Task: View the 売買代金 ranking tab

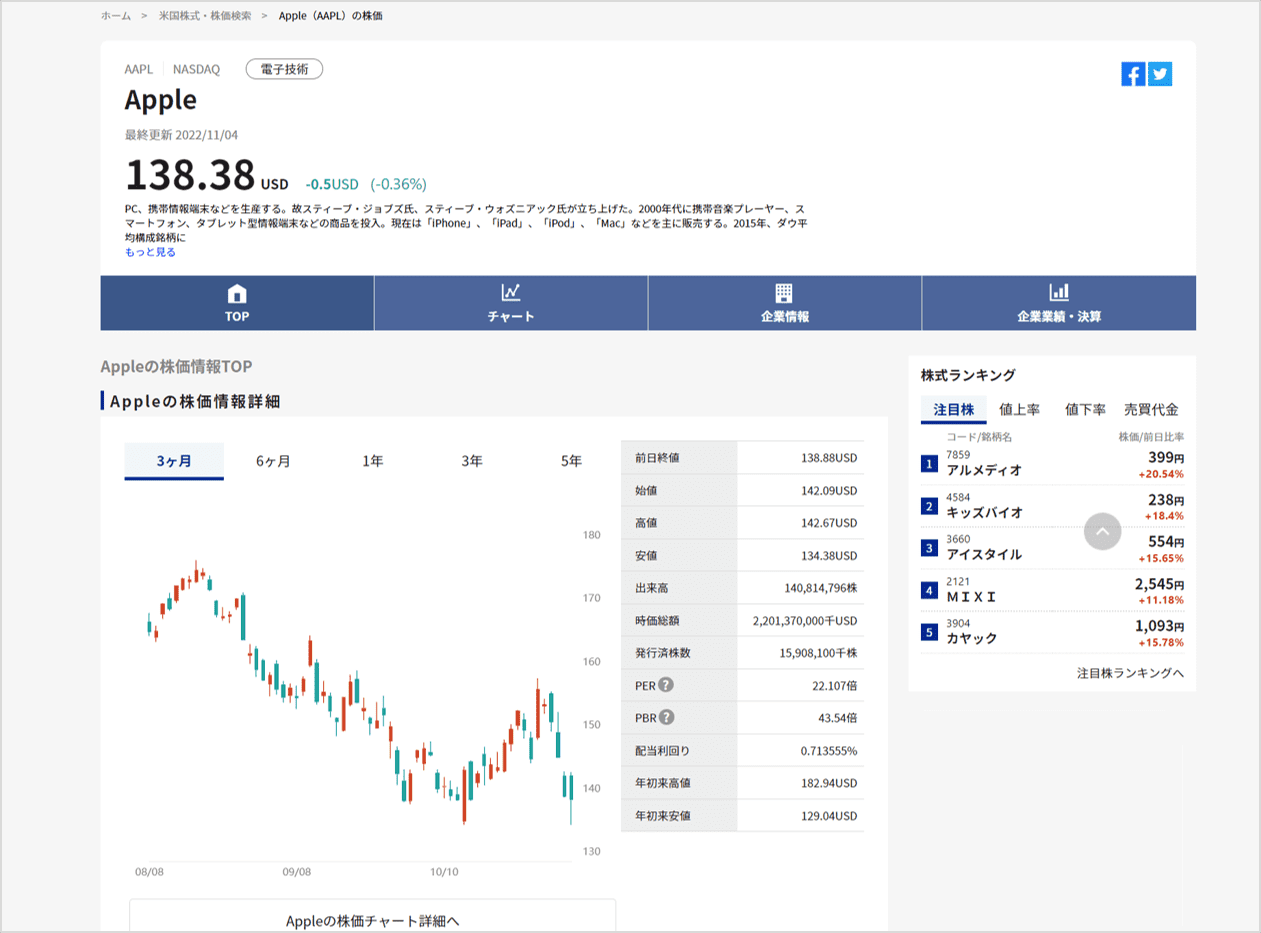Action: 1151,409
